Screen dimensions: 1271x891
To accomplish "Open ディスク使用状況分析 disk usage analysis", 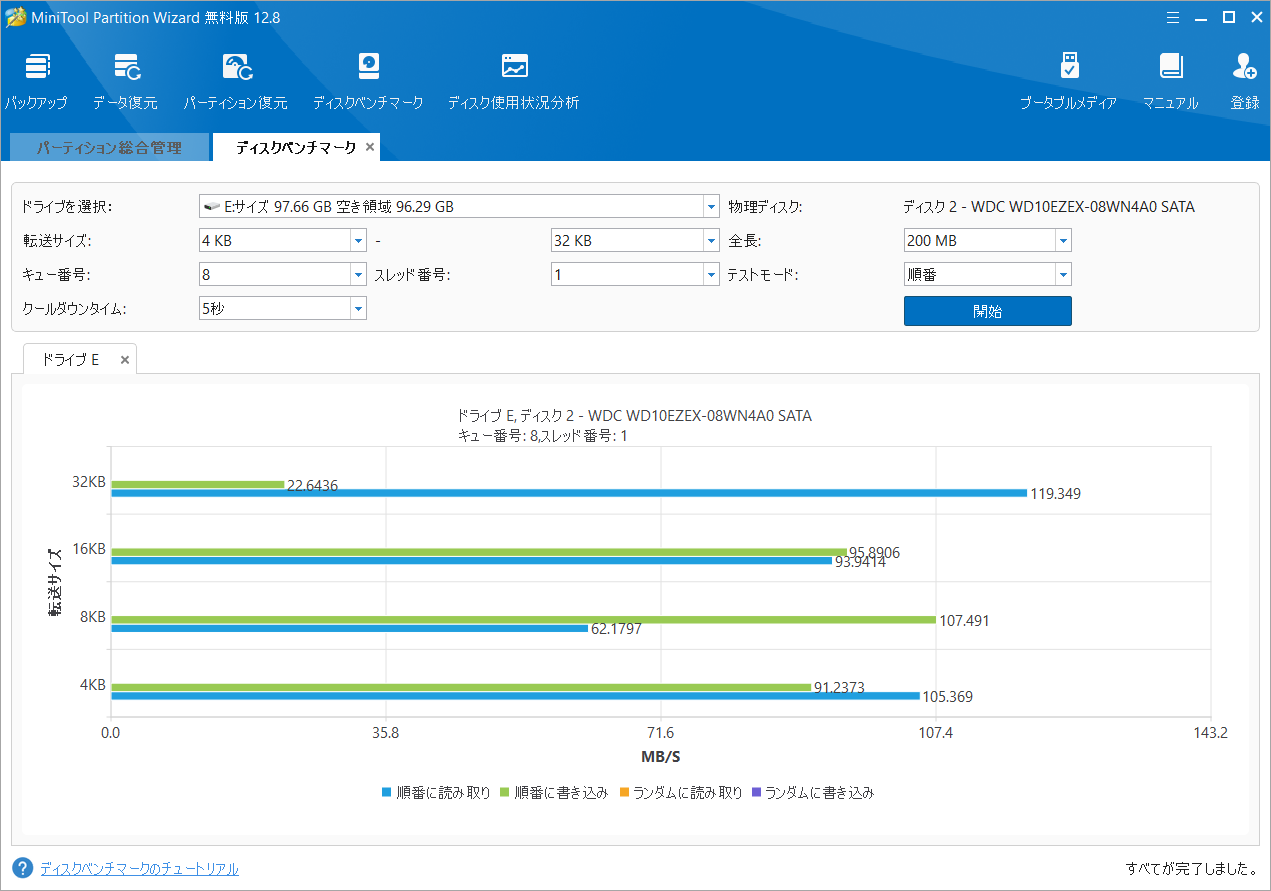I will point(513,78).
